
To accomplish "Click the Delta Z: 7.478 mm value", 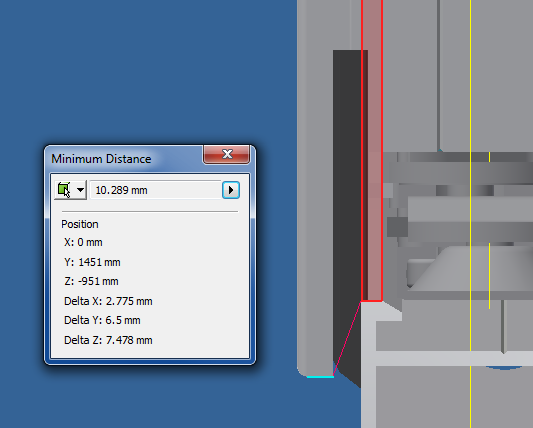I will point(108,340).
